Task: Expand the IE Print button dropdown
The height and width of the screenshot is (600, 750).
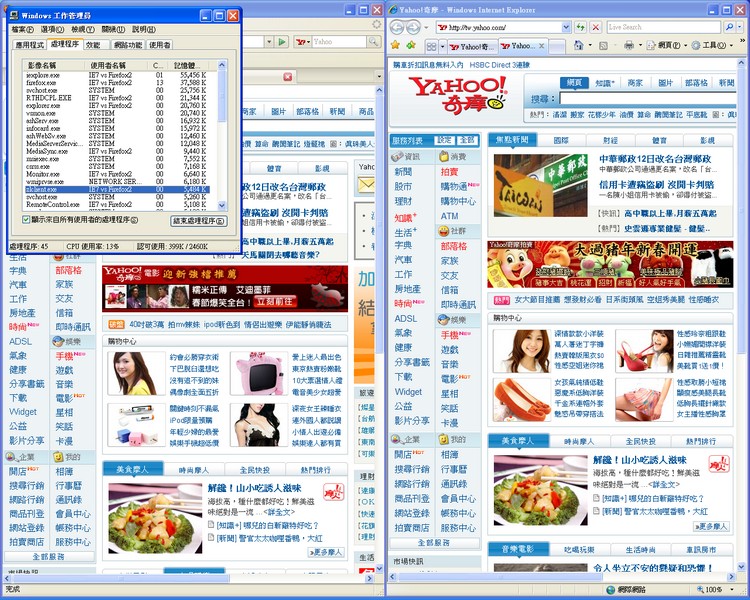Action: (640, 45)
